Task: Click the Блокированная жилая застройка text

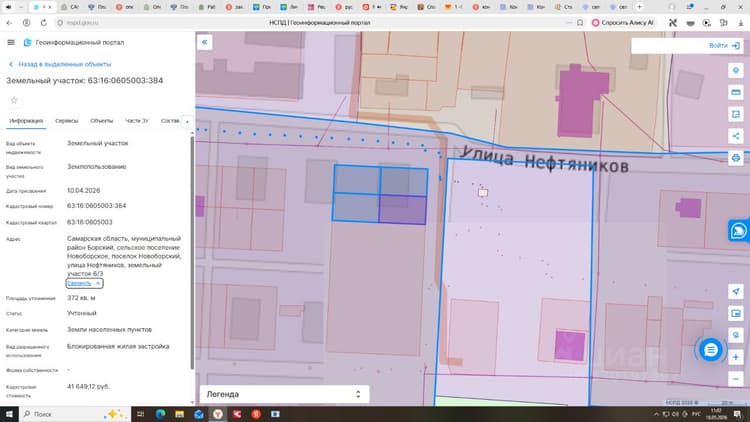Action: tap(118, 346)
